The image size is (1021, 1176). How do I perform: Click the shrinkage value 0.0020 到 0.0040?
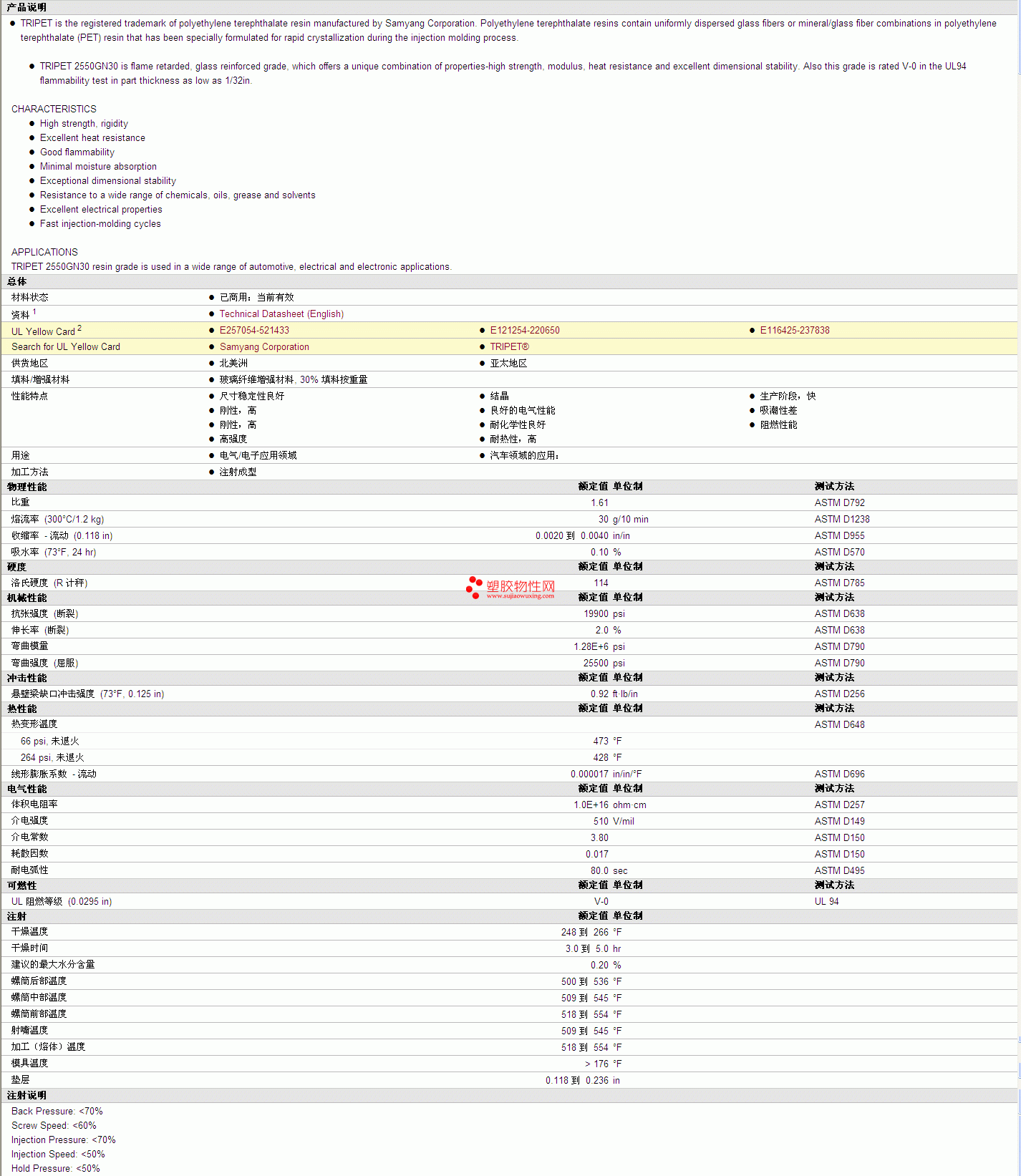[572, 536]
